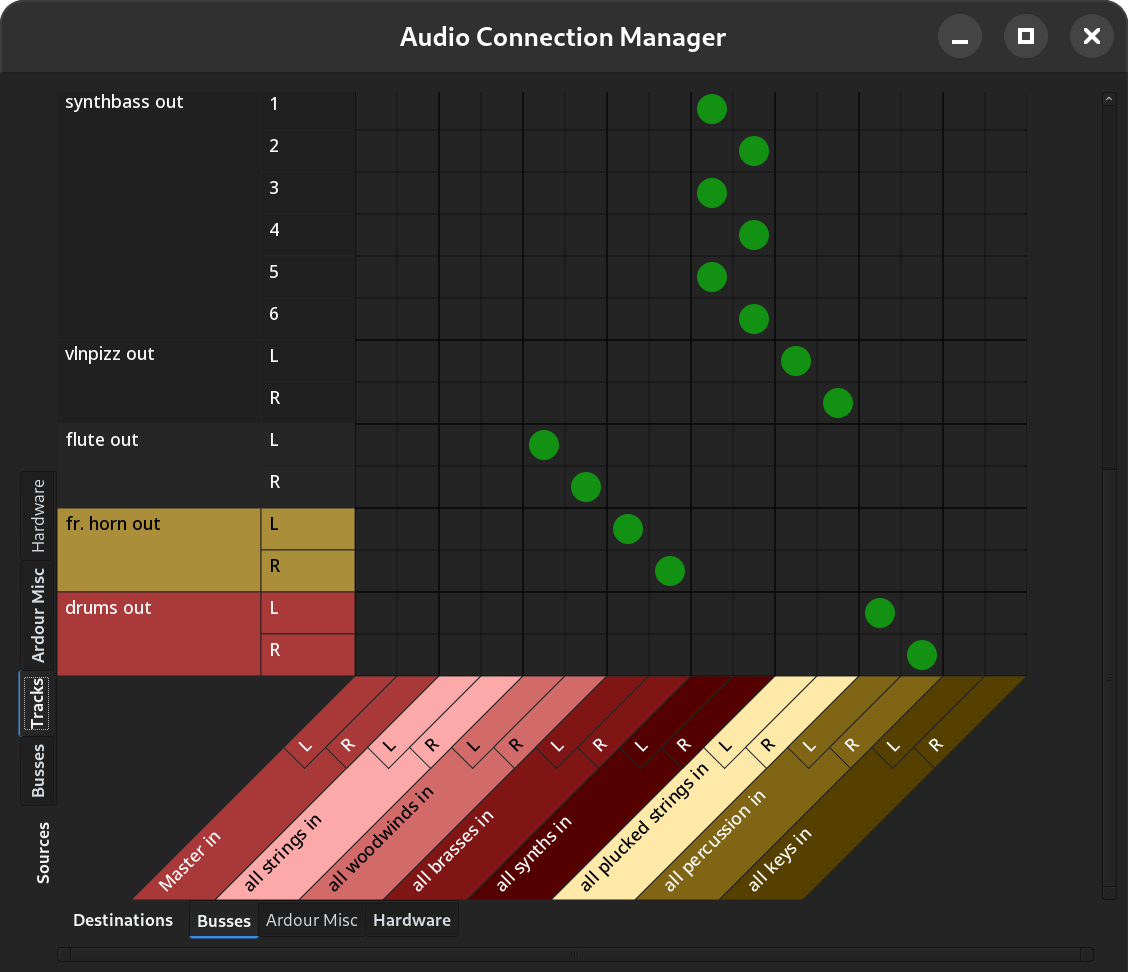Toggle the vlnpizz out L connection dot
This screenshot has width=1128, height=972.
(x=796, y=360)
